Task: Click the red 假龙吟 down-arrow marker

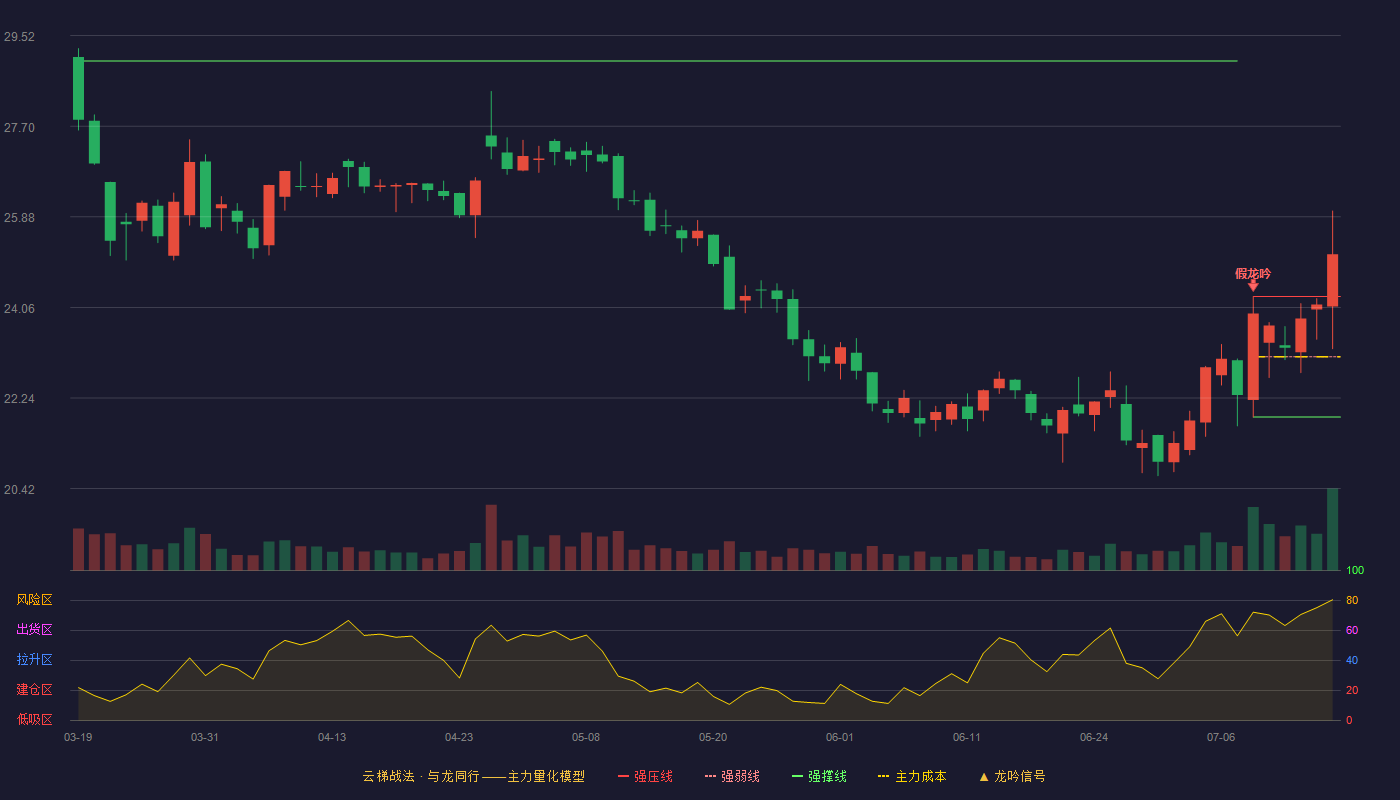Action: click(x=1253, y=286)
